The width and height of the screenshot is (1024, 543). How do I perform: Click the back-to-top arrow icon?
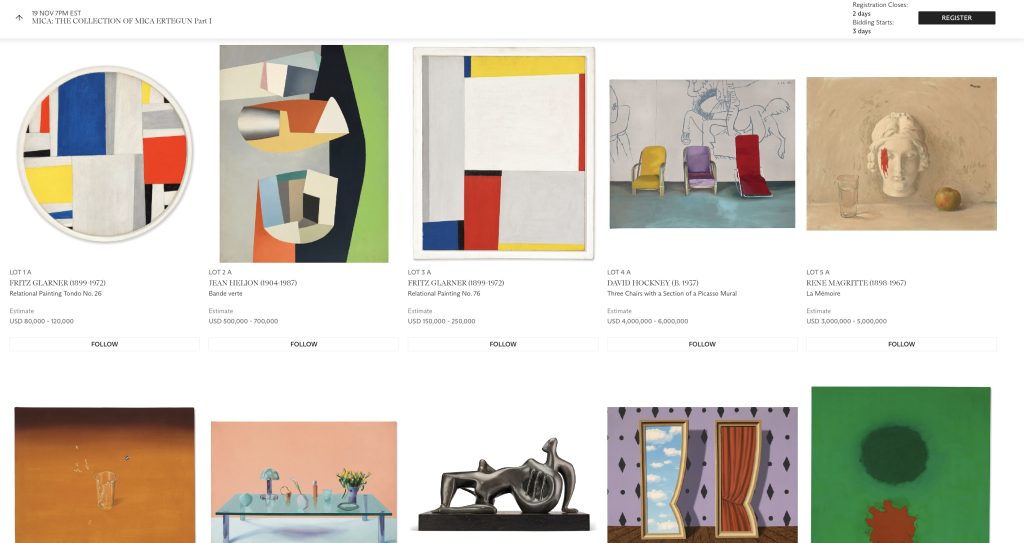click(x=19, y=18)
